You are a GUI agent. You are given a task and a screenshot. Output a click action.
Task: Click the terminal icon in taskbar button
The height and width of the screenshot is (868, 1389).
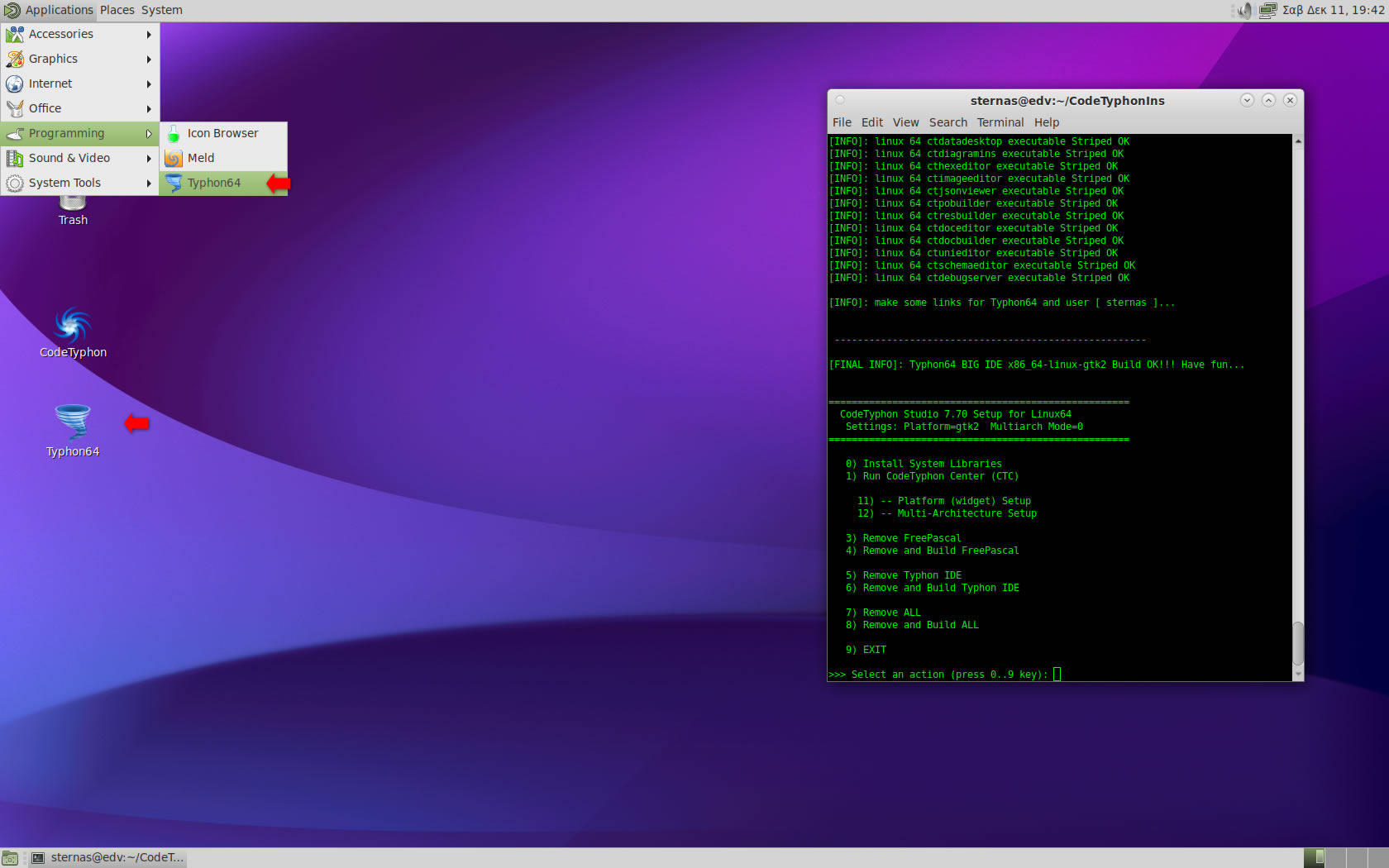[38, 858]
